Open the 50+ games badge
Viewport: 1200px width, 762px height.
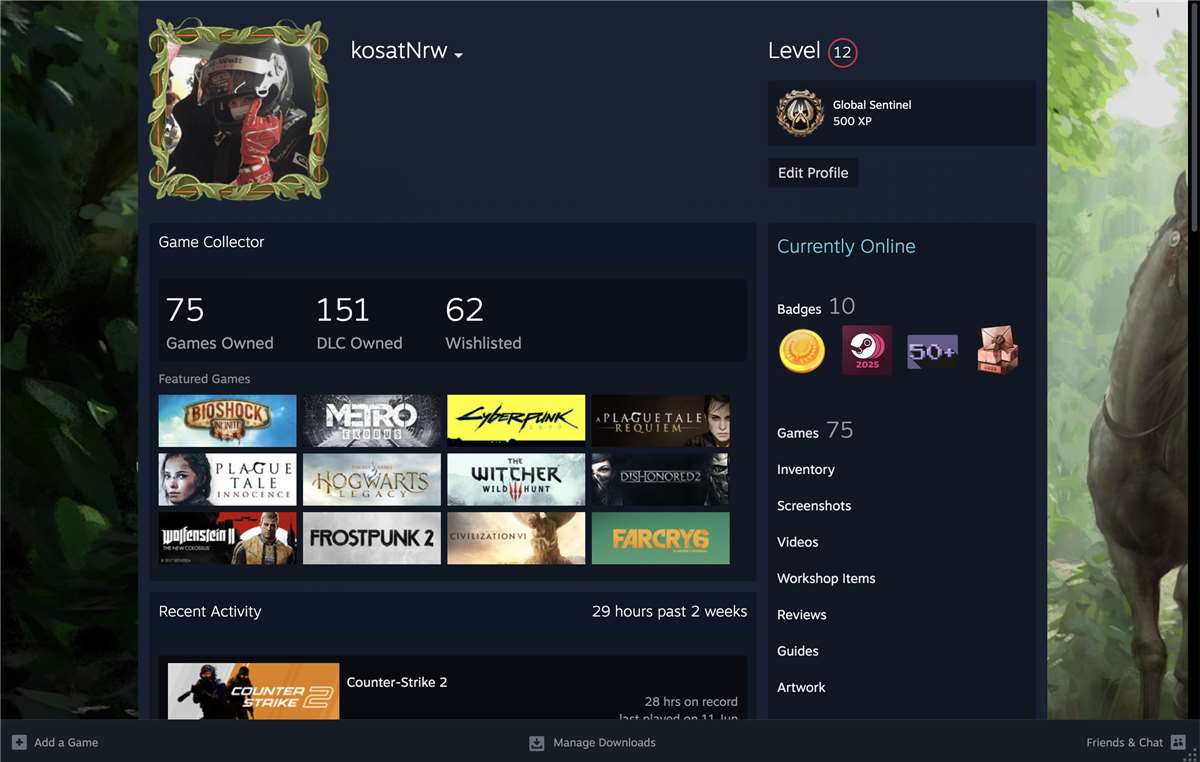(932, 351)
